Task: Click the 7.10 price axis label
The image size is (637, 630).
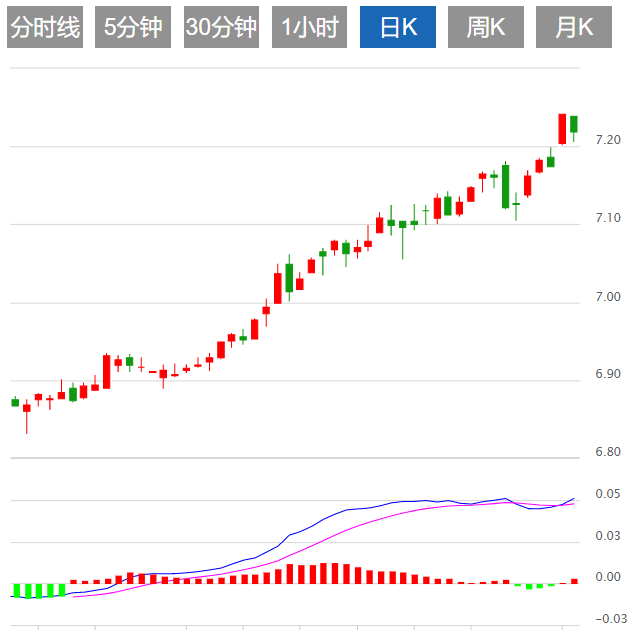Action: 608,218
